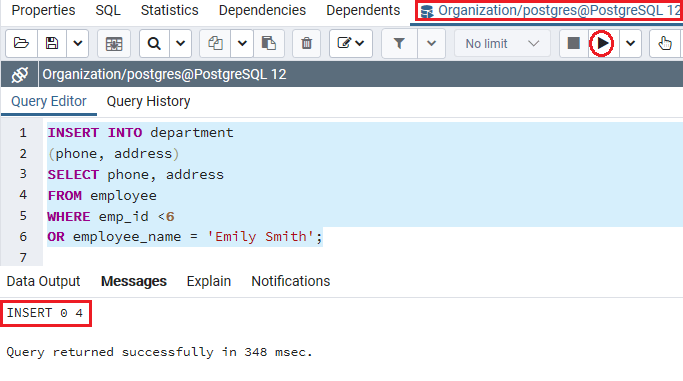683x381 pixels.
Task: Save the query with floppy disk icon
Action: point(52,44)
